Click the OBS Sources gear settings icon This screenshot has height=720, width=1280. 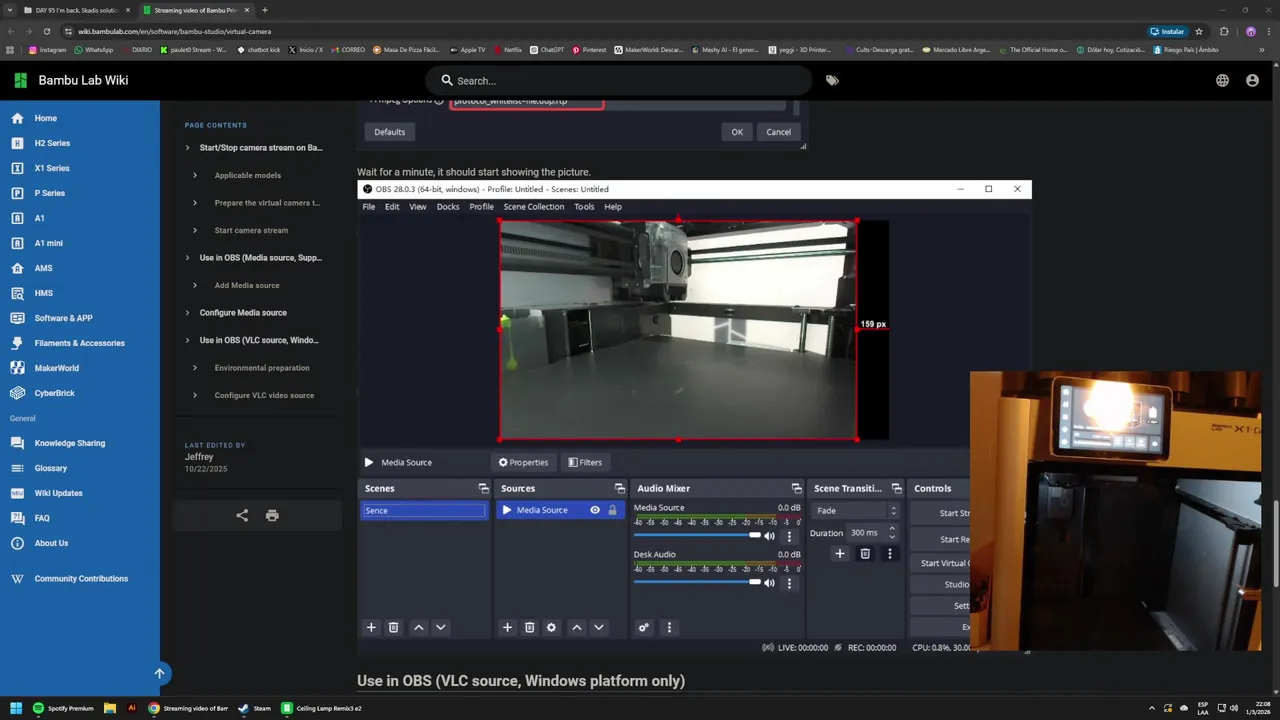point(551,627)
